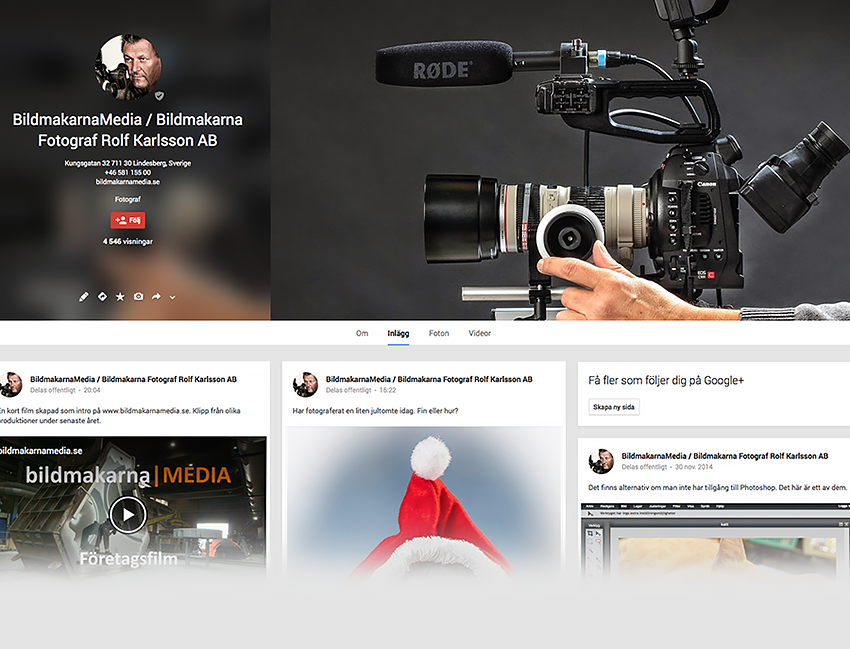
Task: Click the 20:04 post timestamp
Action: click(92, 390)
